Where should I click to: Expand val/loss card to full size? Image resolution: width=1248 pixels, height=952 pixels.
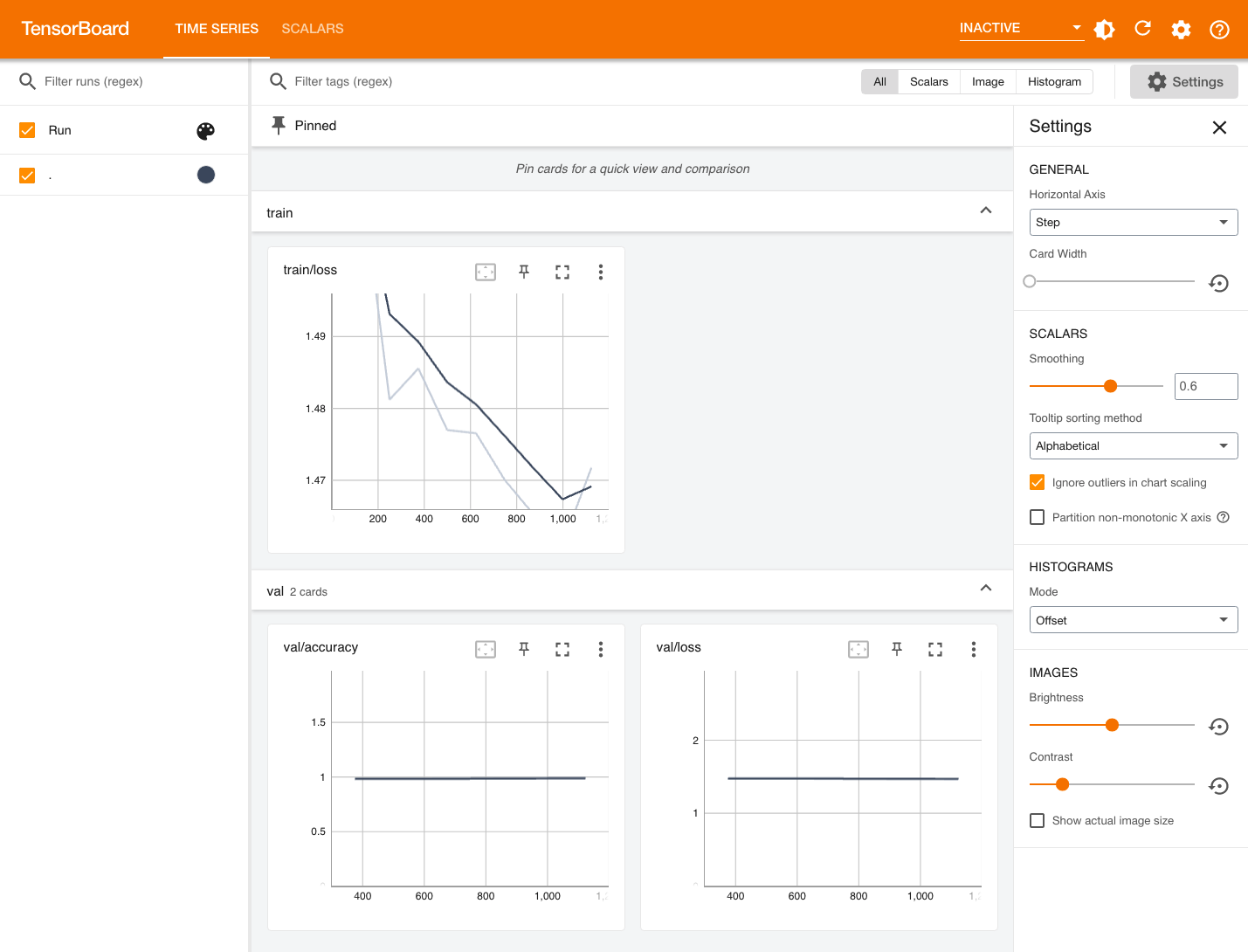pos(935,649)
